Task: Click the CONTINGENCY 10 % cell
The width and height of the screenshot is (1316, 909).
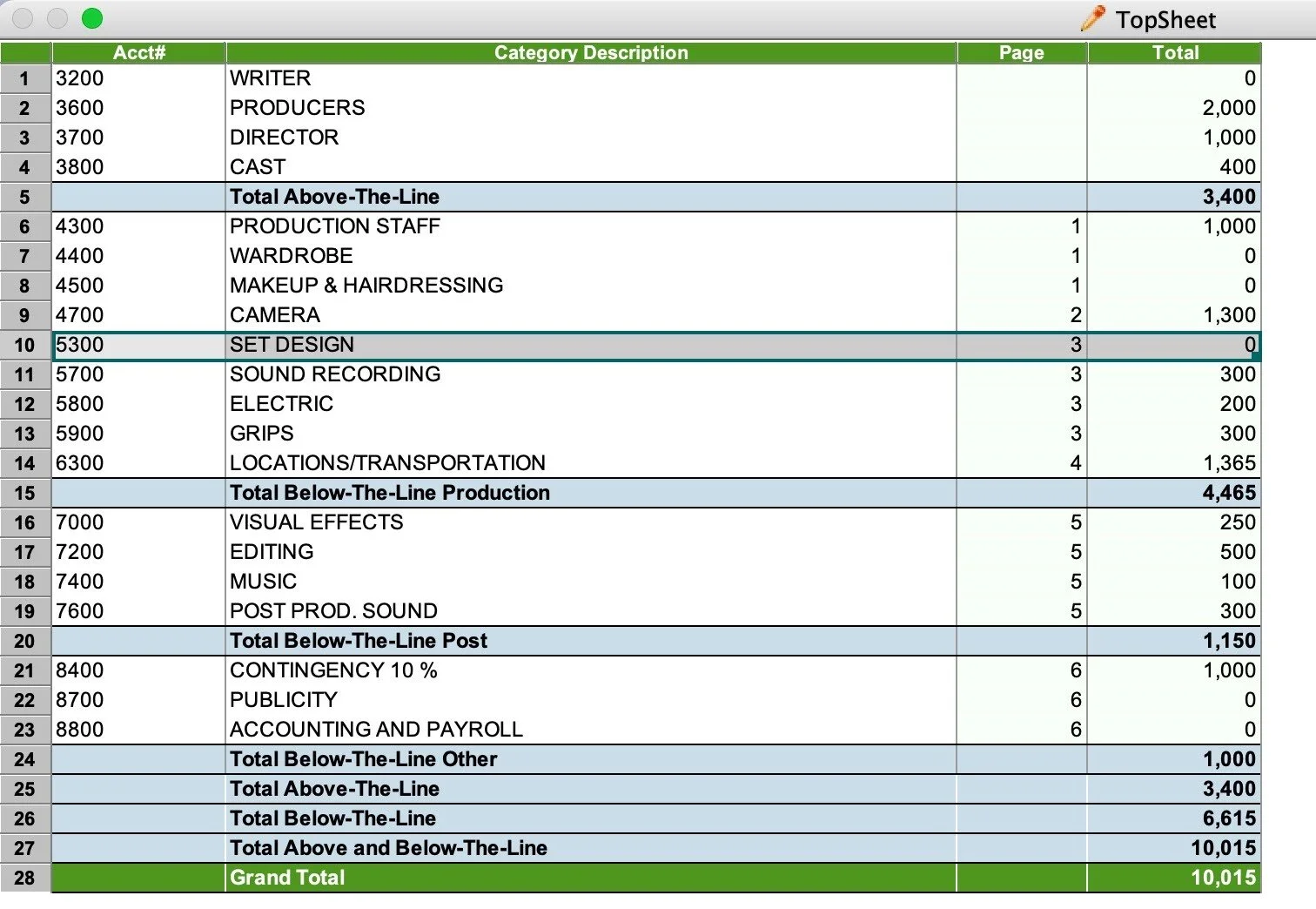Action: click(x=591, y=670)
